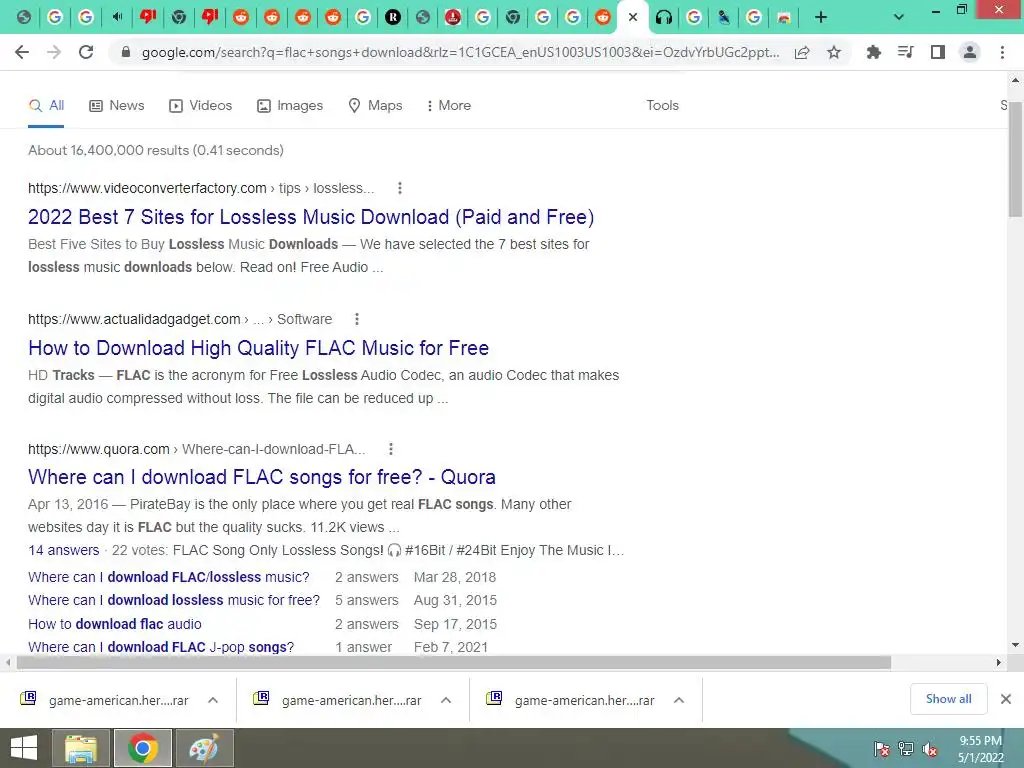The height and width of the screenshot is (768, 1024).
Task: Click the quora.com URL breadcrumb
Action: coord(197,449)
